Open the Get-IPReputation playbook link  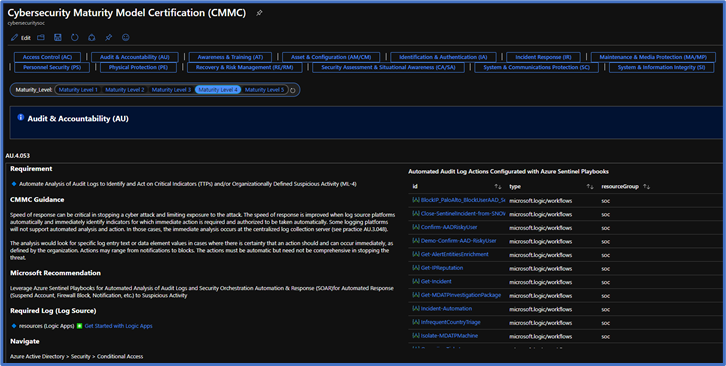click(x=442, y=268)
